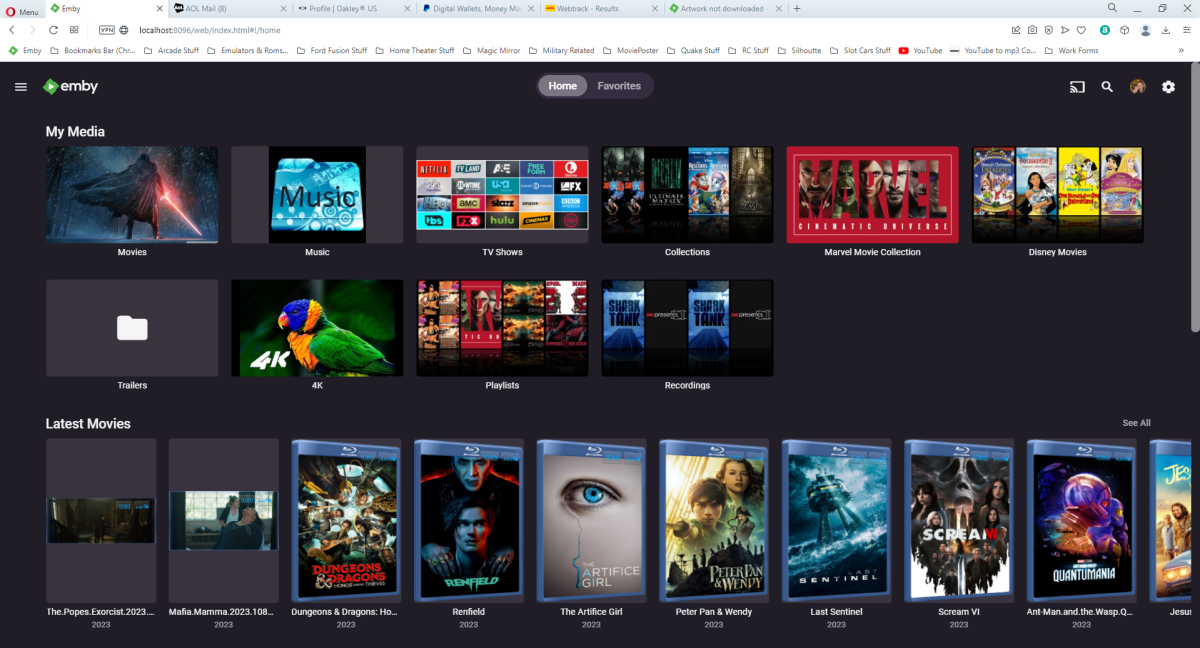
Task: Open the Emby hamburger menu
Action: coord(21,87)
